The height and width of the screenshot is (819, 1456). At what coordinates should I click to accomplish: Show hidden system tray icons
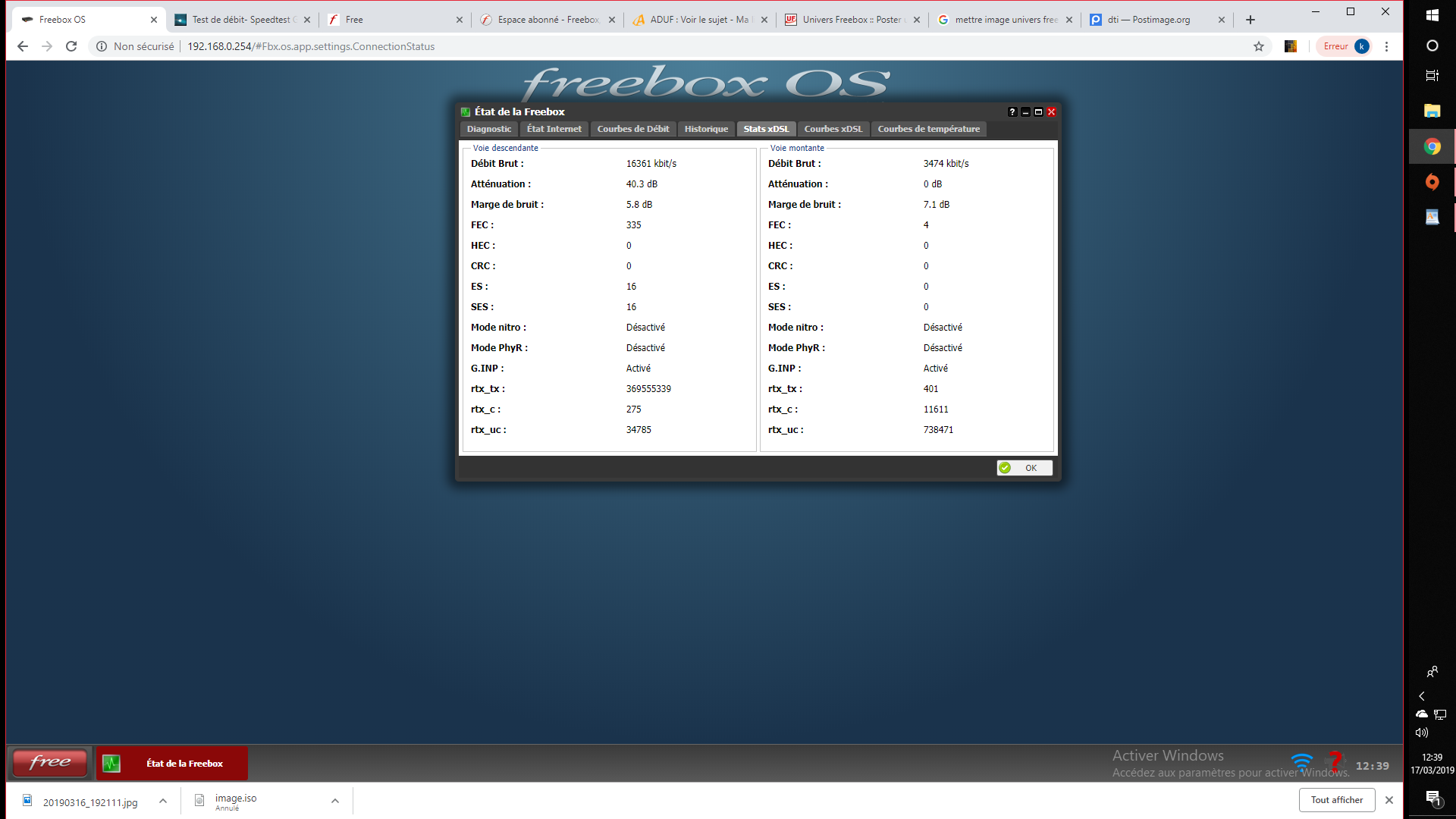click(x=1422, y=696)
